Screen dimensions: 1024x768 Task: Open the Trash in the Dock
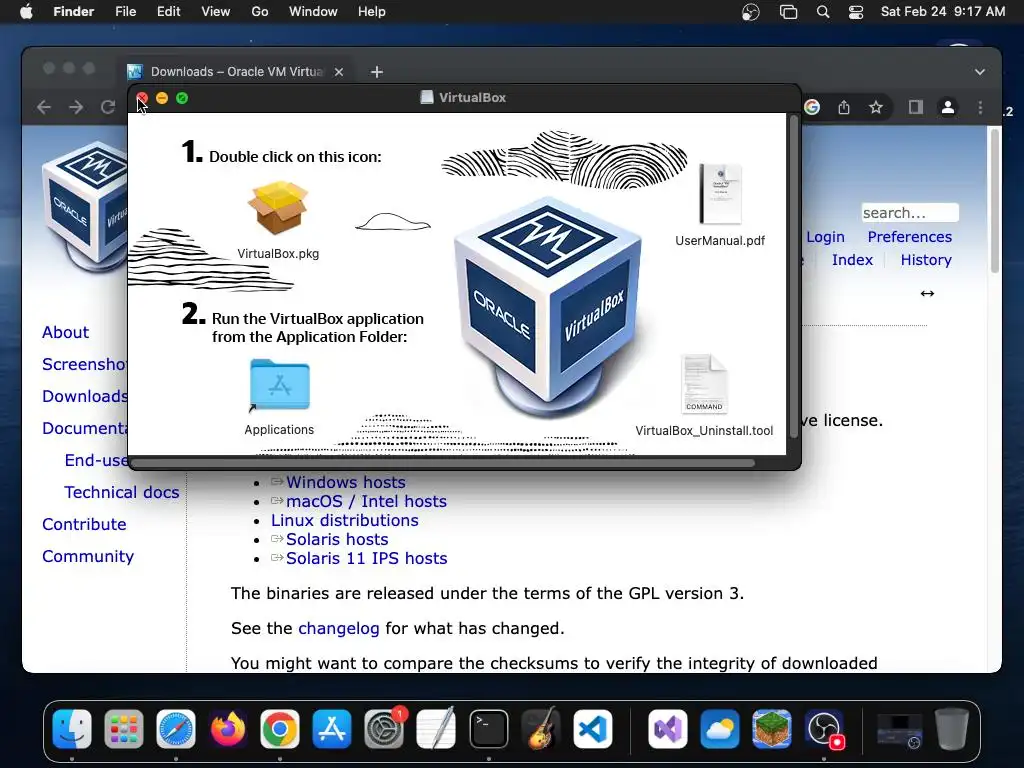[952, 728]
